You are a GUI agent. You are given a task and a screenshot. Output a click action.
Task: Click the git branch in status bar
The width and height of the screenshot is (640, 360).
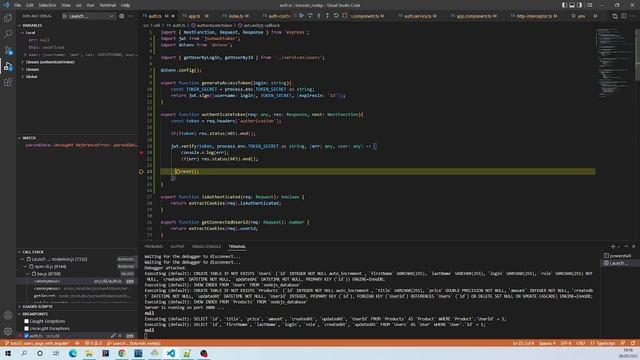(38, 343)
